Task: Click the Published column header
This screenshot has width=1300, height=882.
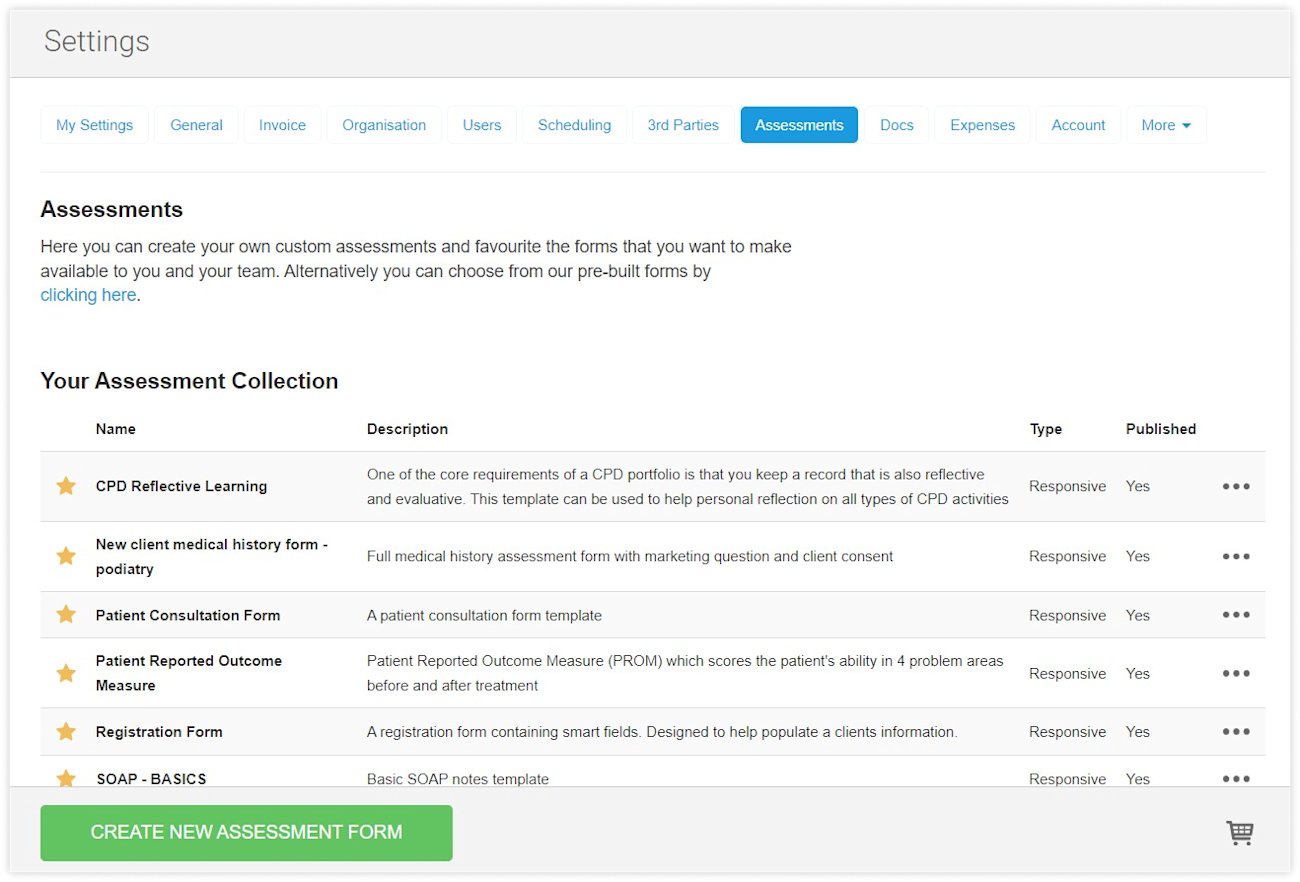Action: [x=1161, y=429]
